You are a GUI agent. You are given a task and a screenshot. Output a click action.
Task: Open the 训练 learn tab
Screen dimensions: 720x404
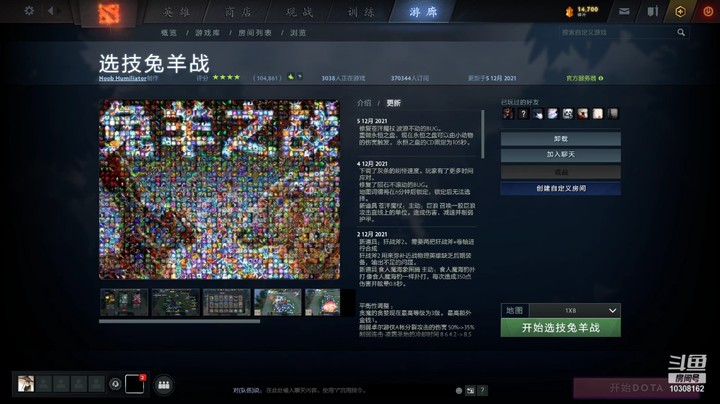pos(361,12)
